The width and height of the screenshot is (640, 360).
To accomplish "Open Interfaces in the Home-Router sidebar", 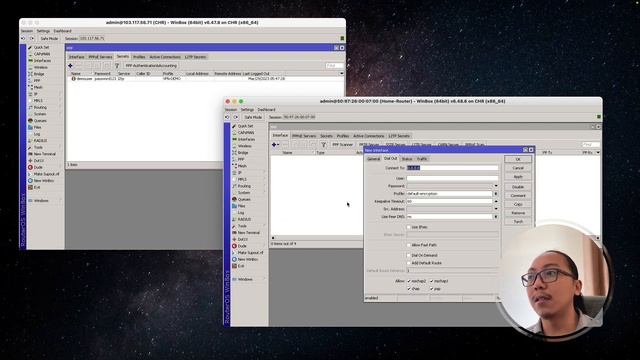I will 246,139.
